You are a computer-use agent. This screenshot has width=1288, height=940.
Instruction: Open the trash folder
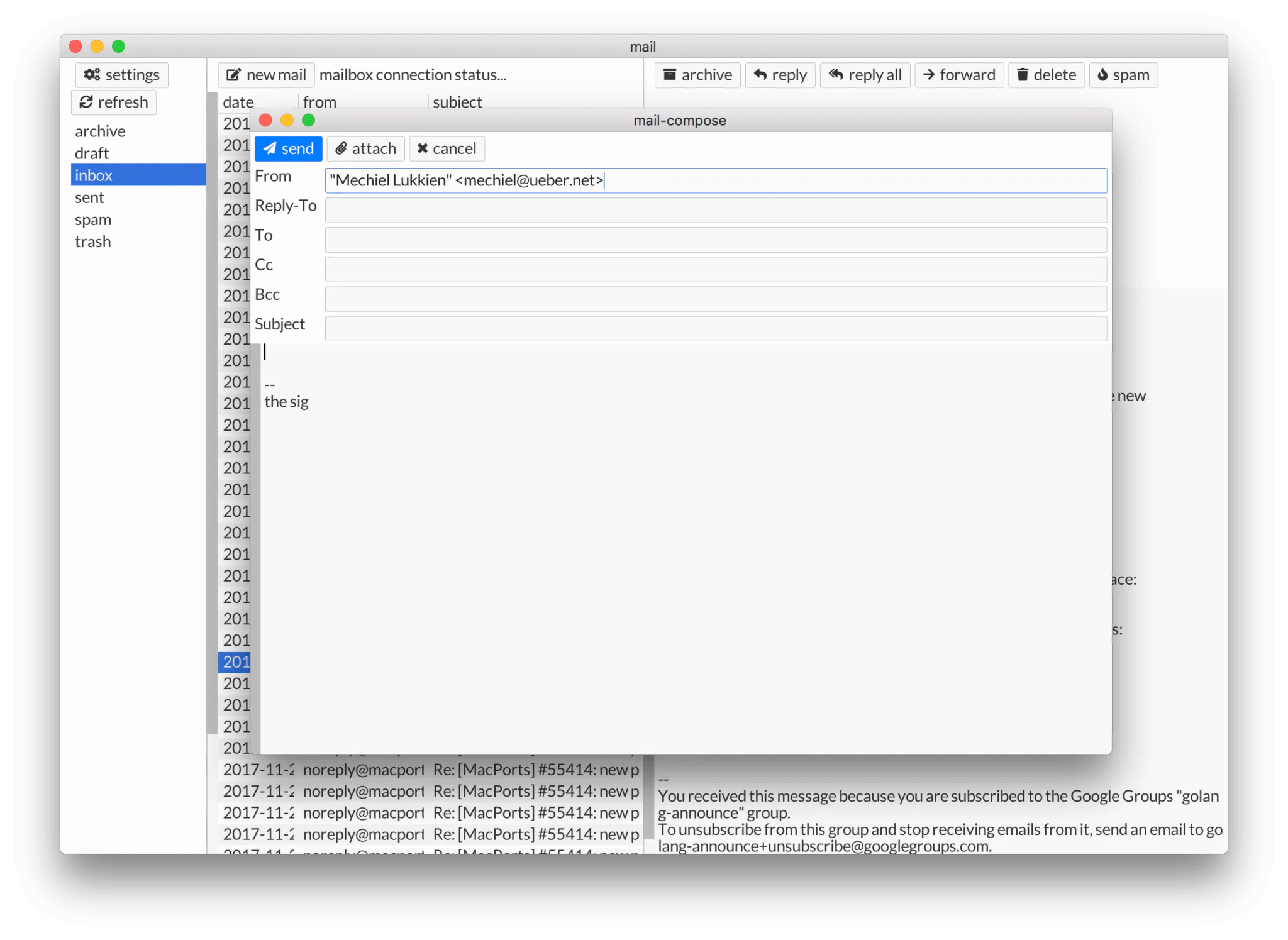92,241
